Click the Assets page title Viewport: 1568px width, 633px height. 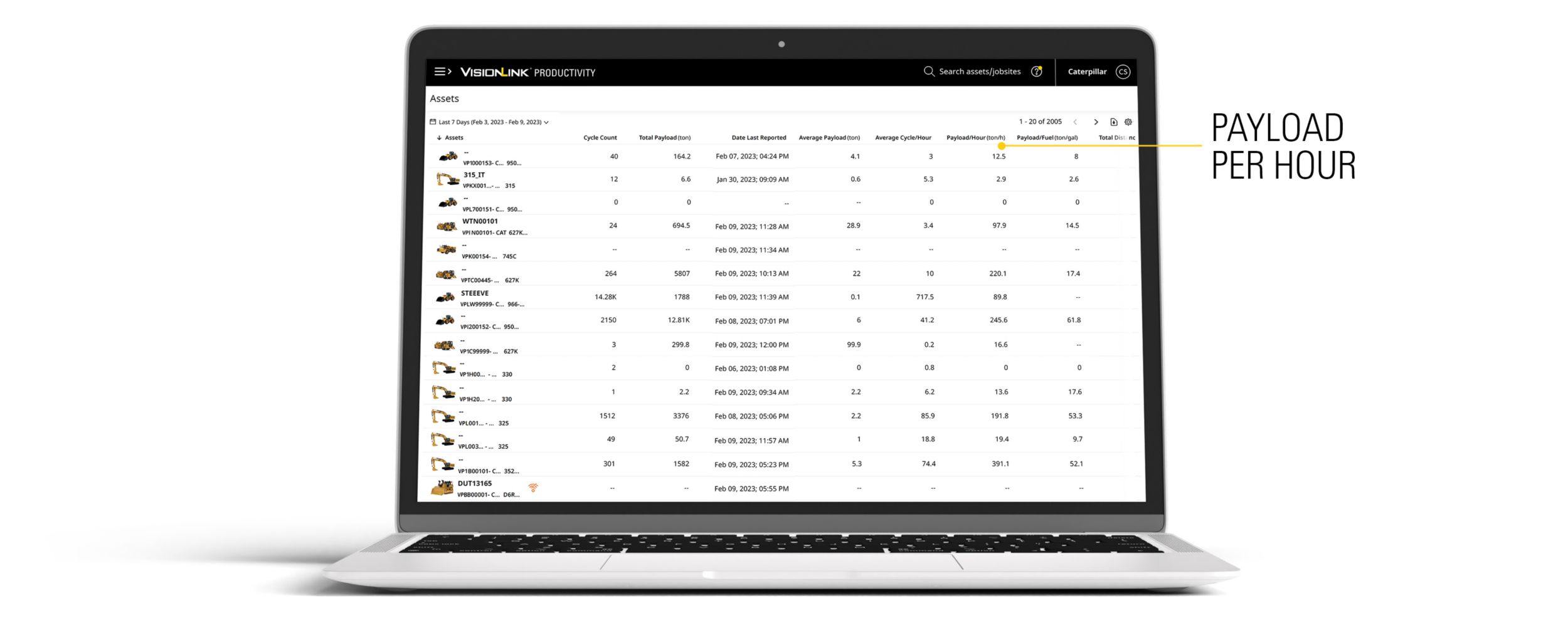pos(445,99)
